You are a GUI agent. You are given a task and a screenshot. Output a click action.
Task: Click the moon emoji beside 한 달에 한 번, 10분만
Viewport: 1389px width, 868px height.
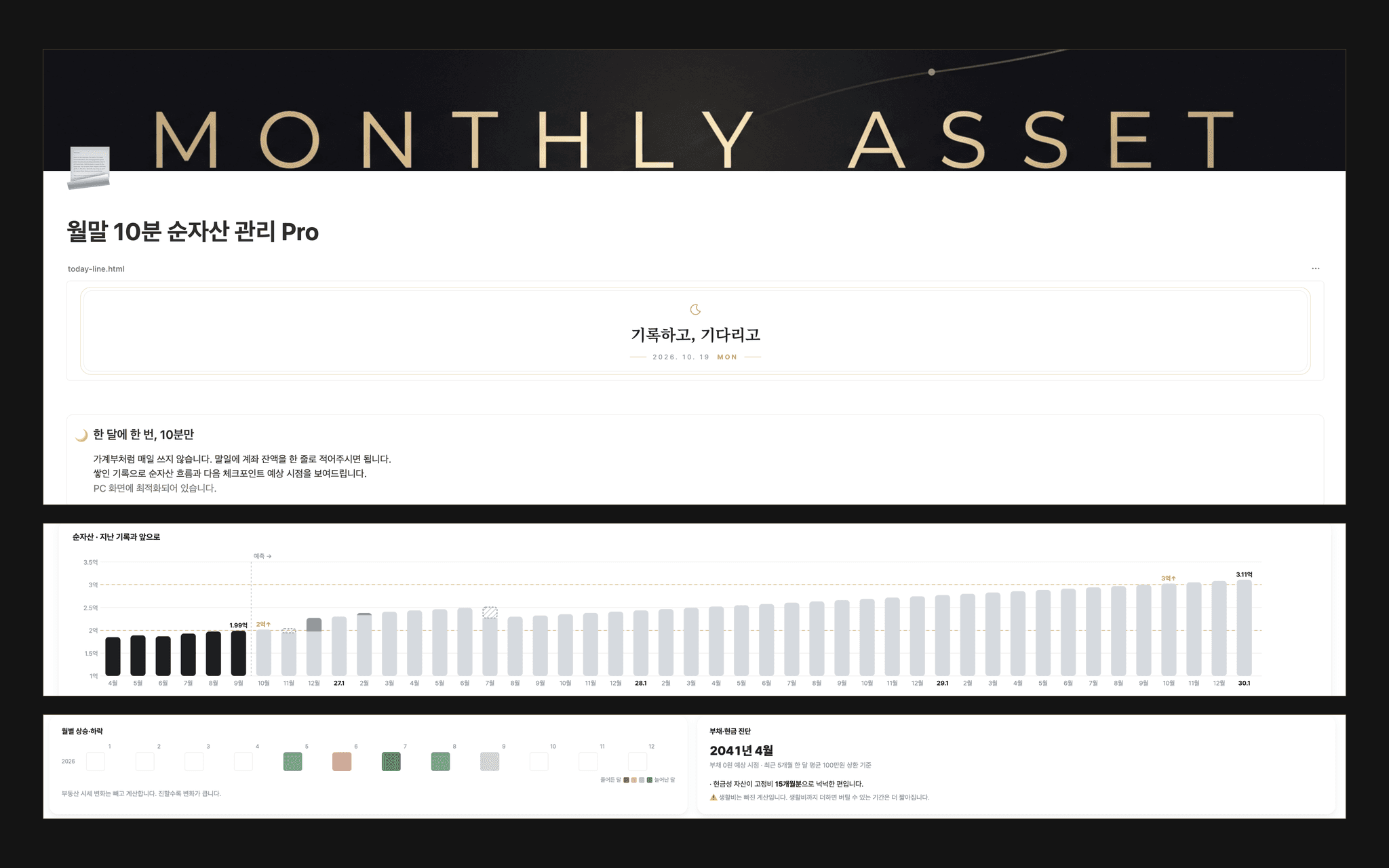tap(81, 435)
